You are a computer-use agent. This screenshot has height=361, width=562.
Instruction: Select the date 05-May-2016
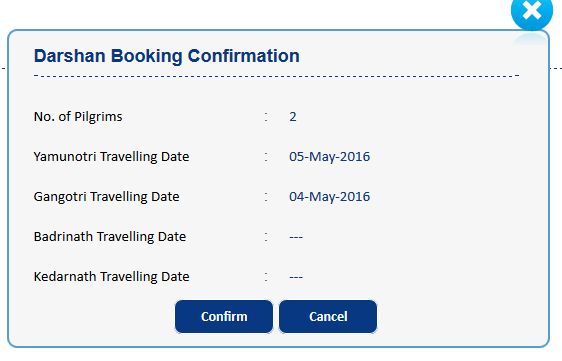[330, 157]
